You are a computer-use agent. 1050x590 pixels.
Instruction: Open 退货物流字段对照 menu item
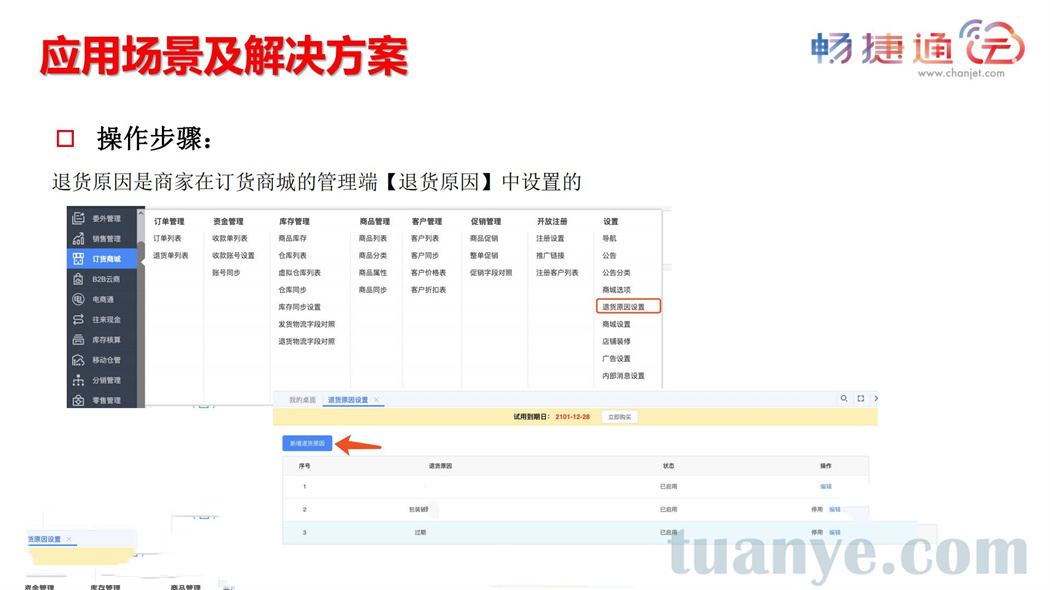click(307, 342)
